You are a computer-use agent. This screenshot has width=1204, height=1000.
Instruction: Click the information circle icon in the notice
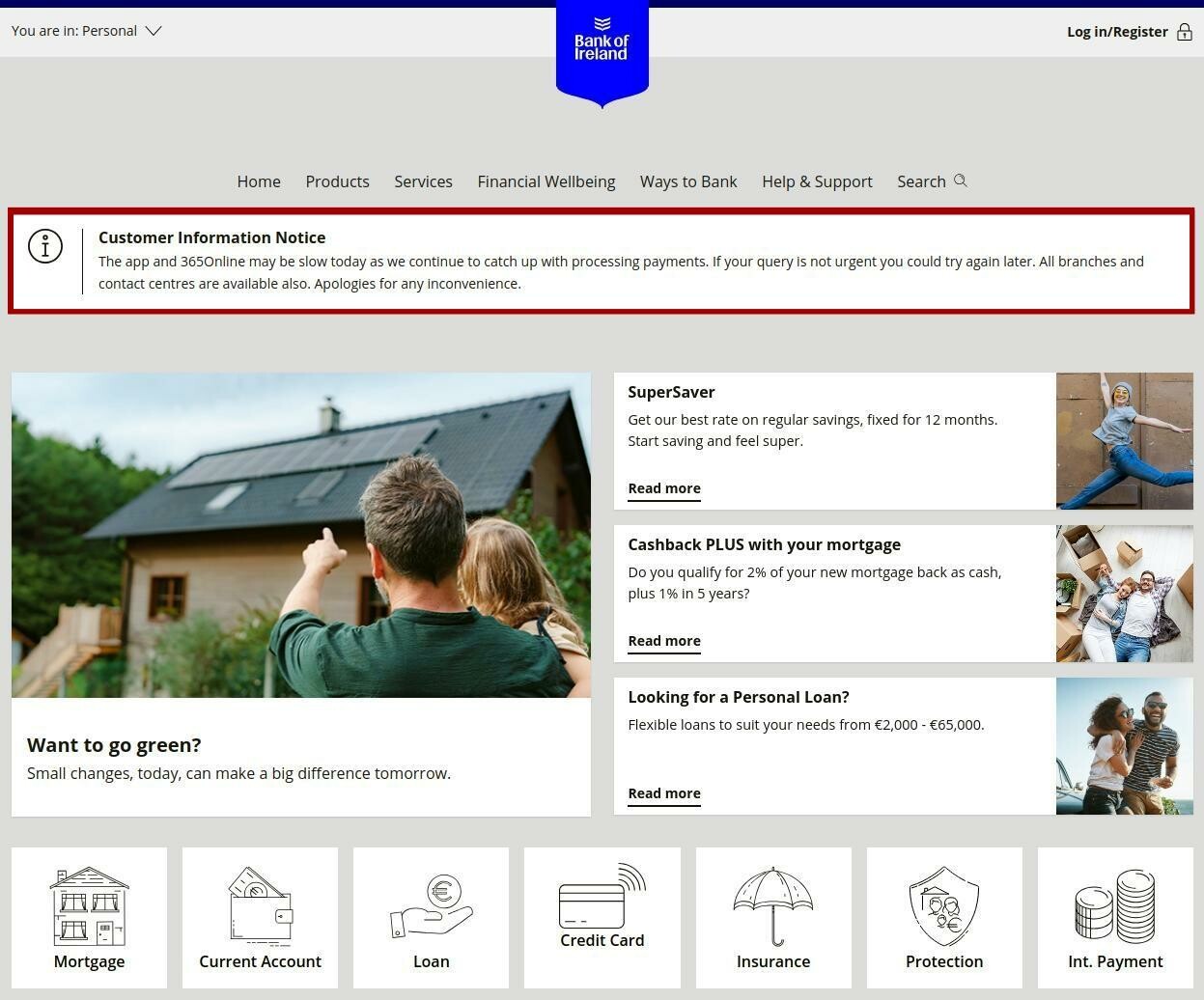click(x=45, y=245)
